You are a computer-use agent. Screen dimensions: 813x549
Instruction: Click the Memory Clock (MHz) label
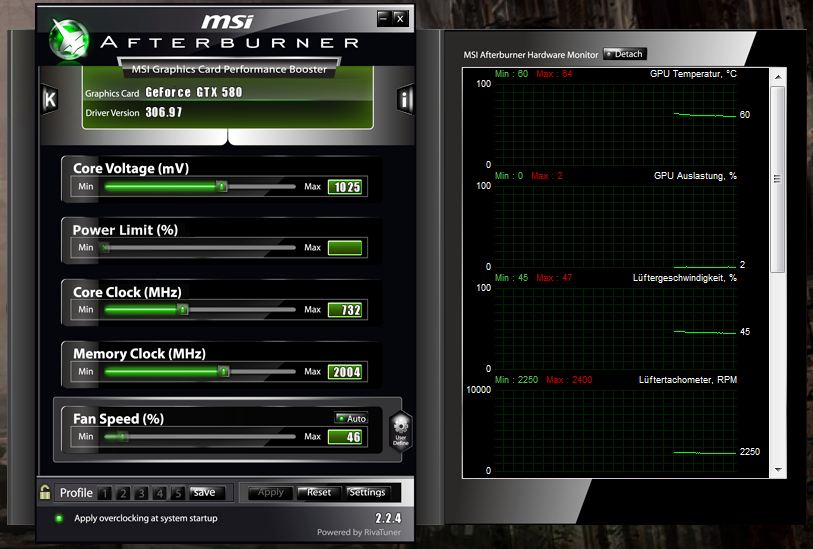[139, 354]
